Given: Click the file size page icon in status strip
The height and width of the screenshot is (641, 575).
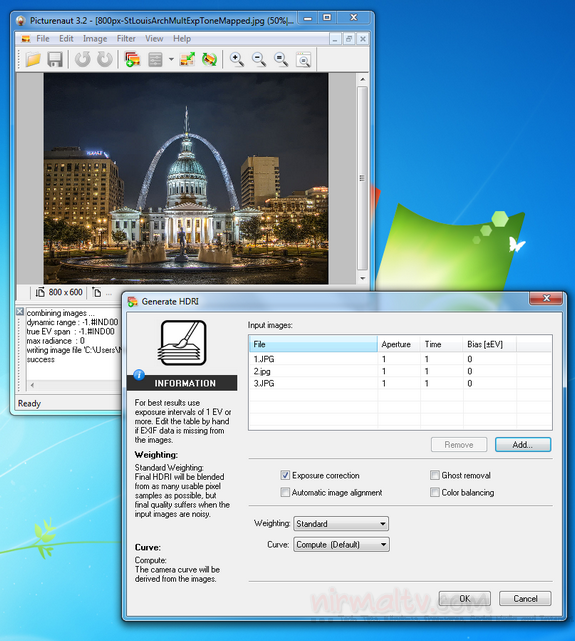Looking at the screenshot, I should 97,292.
